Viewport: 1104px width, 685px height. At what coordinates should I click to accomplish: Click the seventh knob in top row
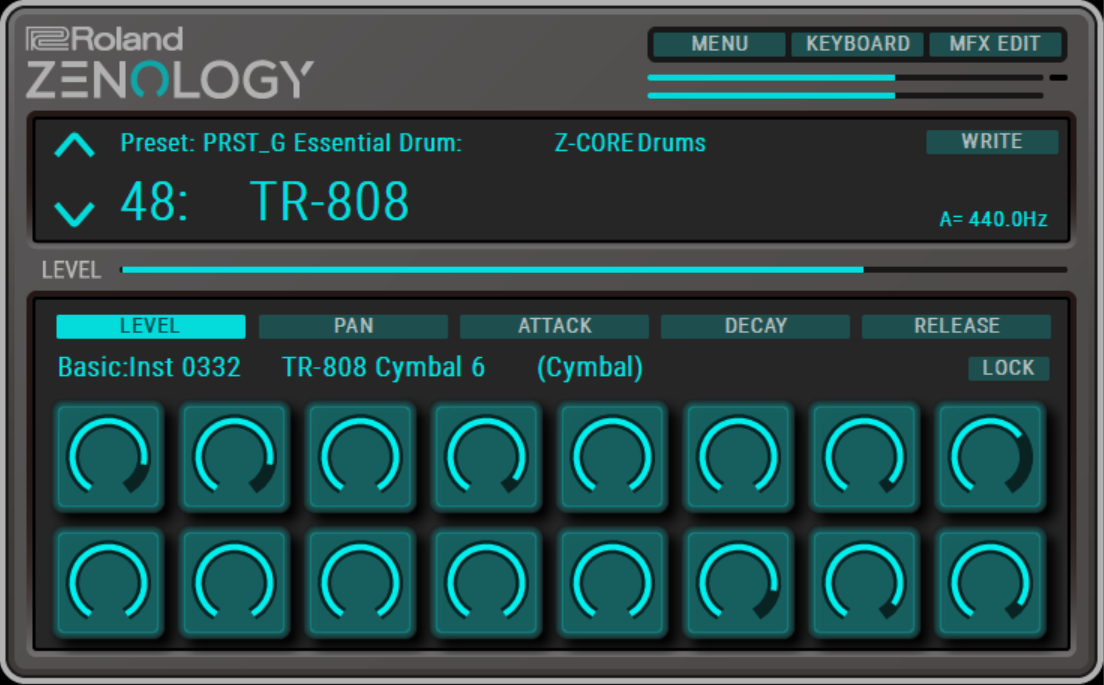coord(865,456)
